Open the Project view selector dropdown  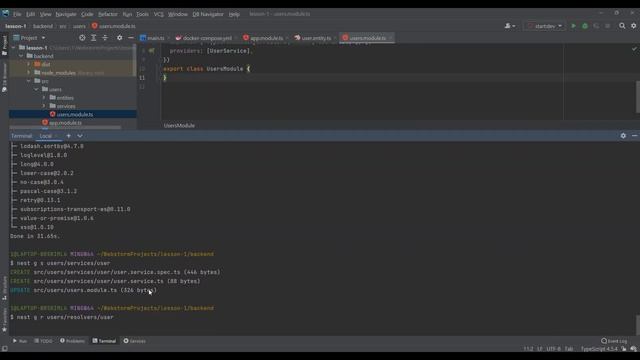29,38
